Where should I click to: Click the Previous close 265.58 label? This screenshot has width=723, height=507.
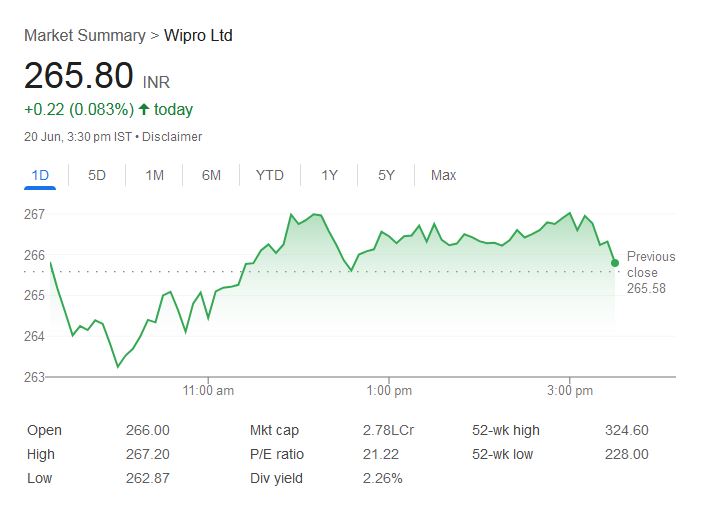point(650,272)
